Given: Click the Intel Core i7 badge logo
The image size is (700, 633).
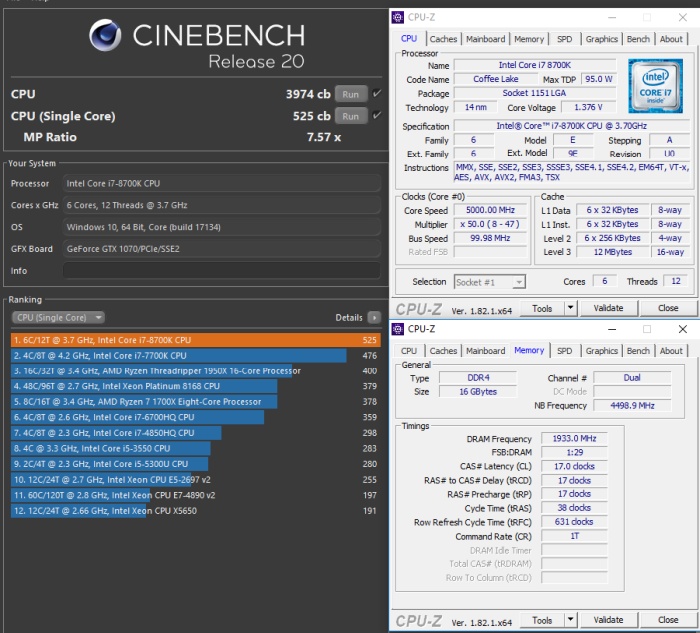Looking at the screenshot, I should click(x=655, y=86).
